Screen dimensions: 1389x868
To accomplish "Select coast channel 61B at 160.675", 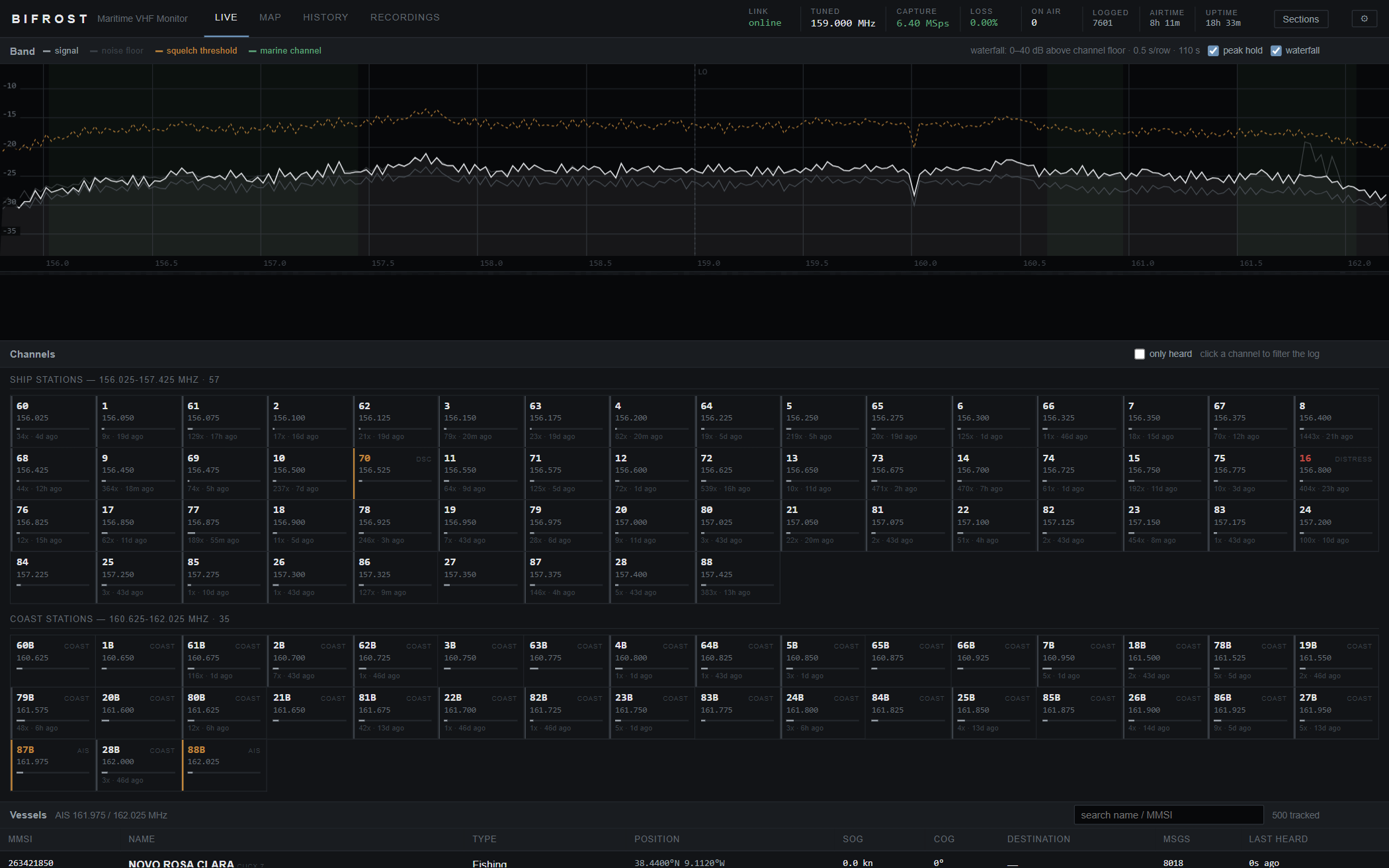I will click(224, 661).
